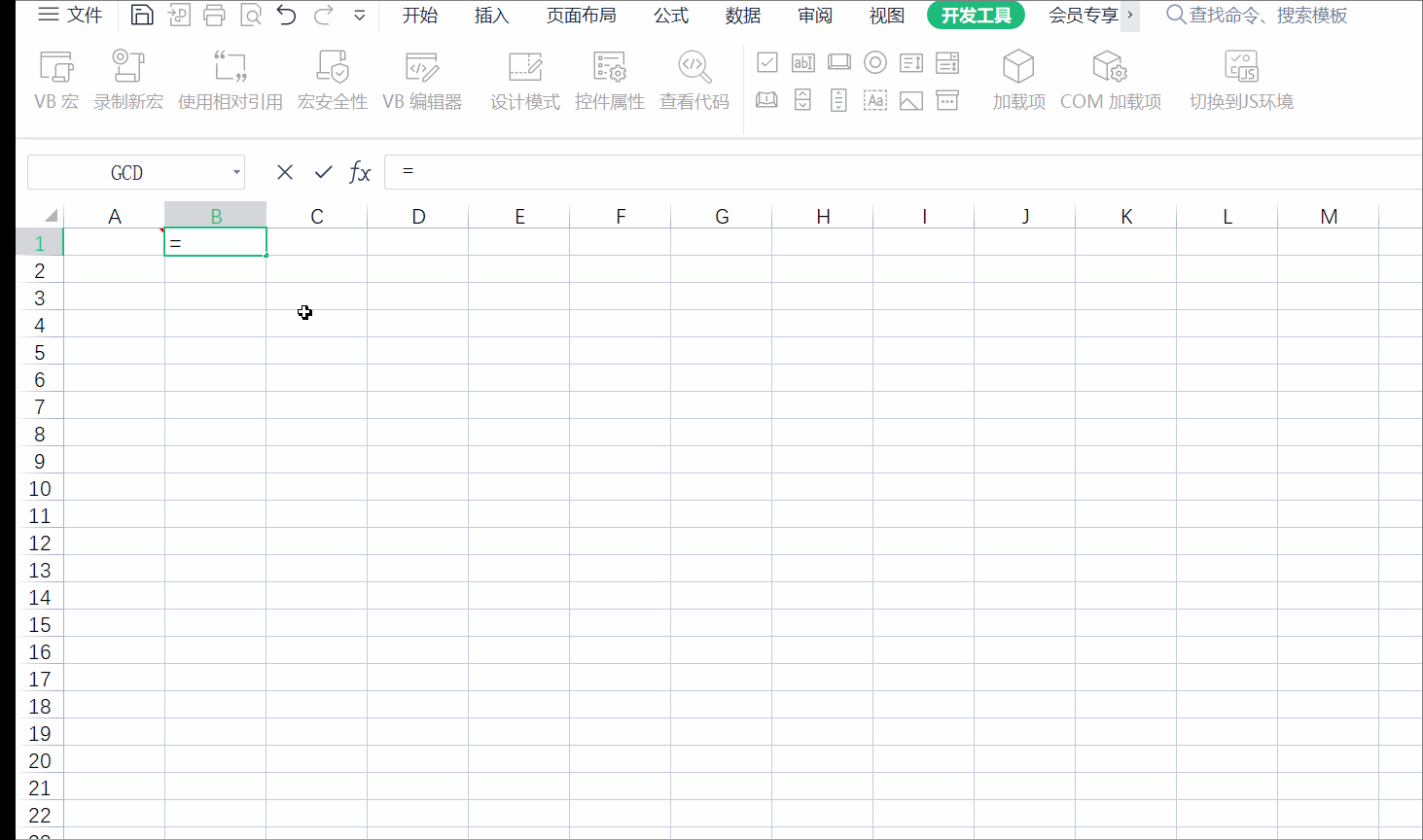Switch to the 数据 tab
The image size is (1423, 840).
743,16
